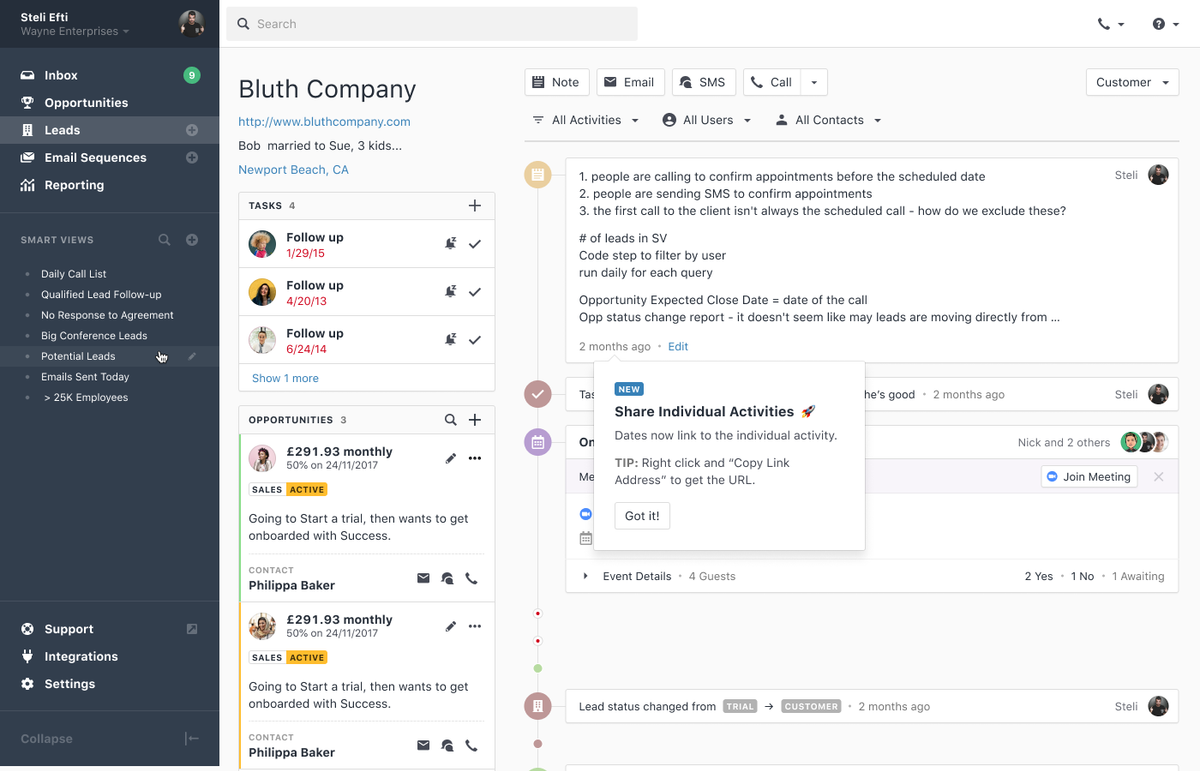Click the lead status change timeline icon
Viewport: 1200px width, 771px height.
pos(538,706)
